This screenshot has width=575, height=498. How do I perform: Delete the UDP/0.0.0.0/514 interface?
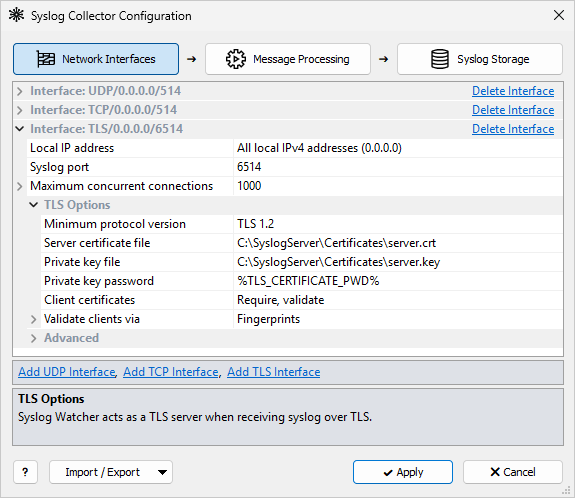(x=513, y=91)
